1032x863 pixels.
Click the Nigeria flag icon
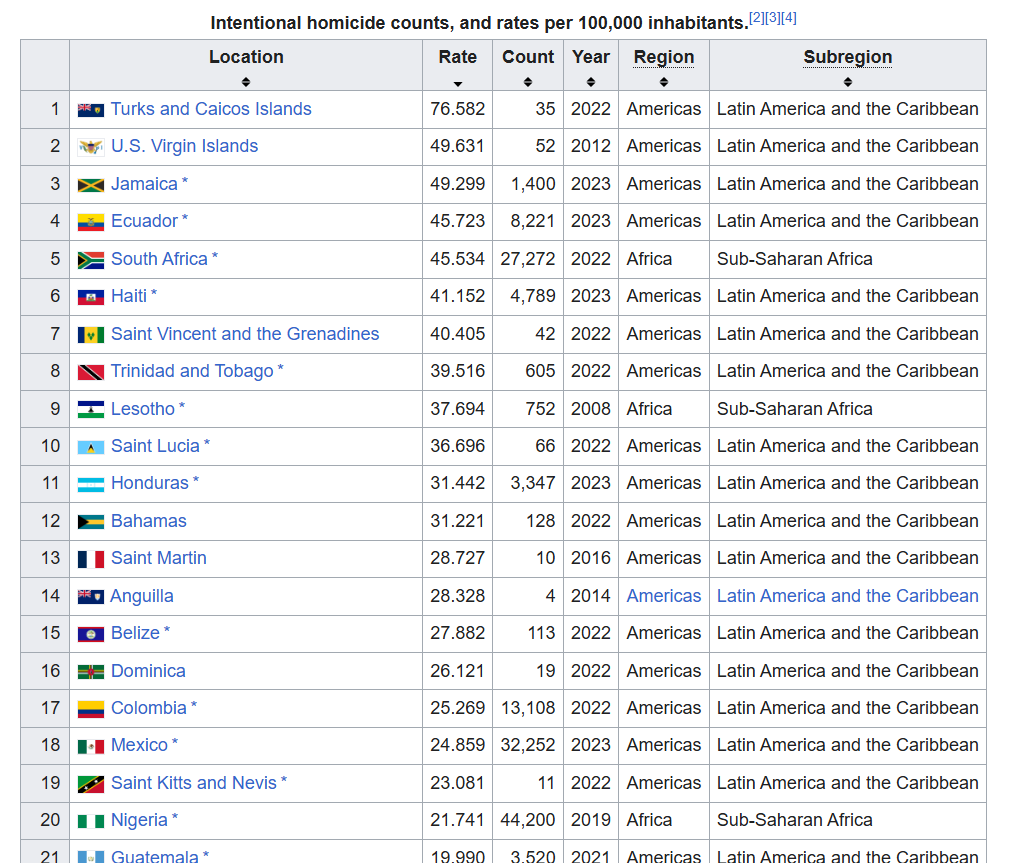pos(90,821)
